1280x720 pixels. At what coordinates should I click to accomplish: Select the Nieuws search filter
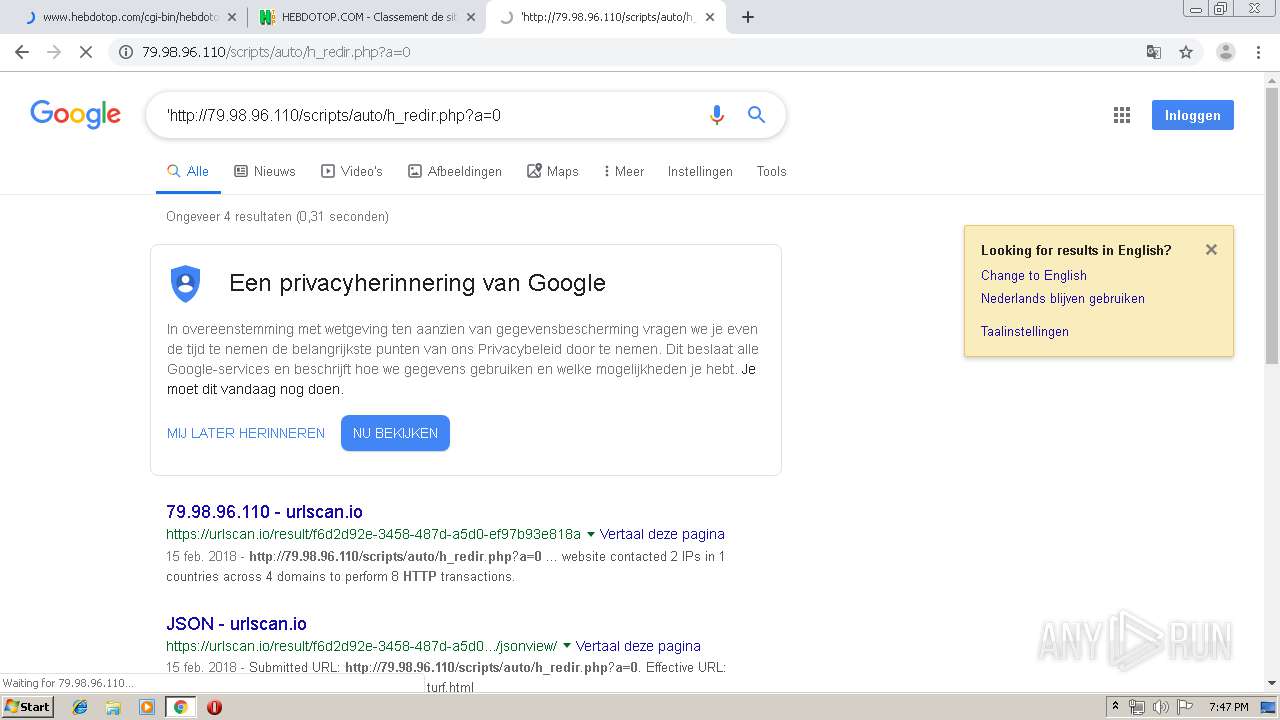tap(265, 171)
